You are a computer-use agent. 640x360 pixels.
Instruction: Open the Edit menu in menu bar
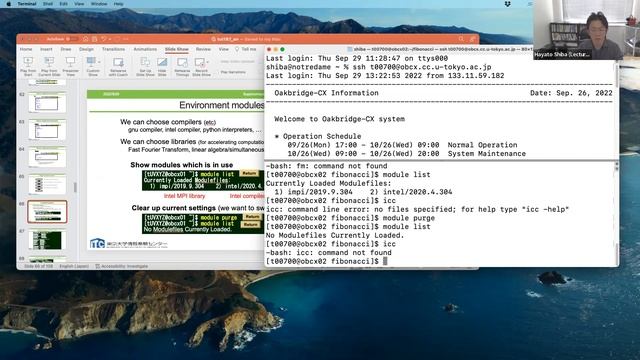pyautogui.click(x=63, y=4)
